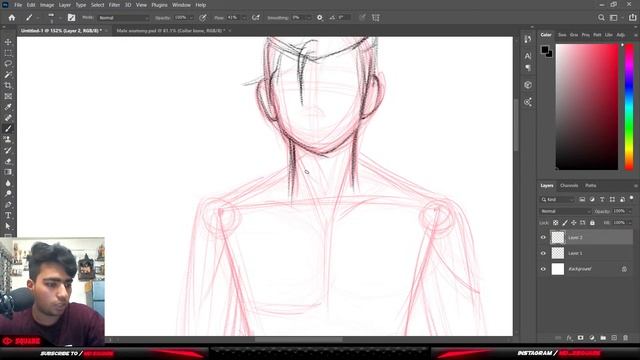Open the Filter menu
Screen dimensions: 640x360
(x=114, y=5)
